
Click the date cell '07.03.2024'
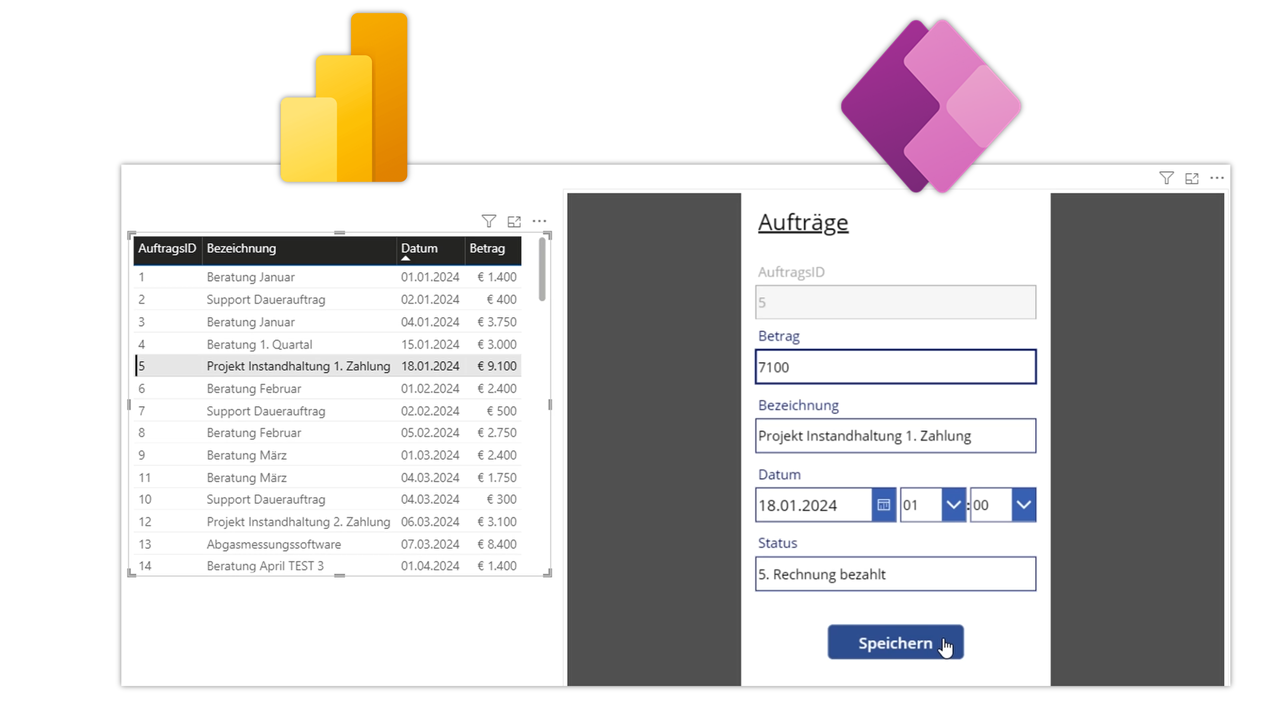[x=430, y=544]
